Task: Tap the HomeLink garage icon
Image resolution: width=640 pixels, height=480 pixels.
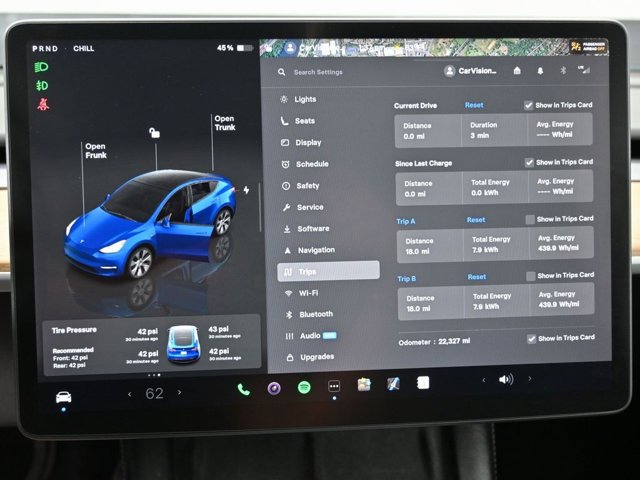Action: pos(517,71)
